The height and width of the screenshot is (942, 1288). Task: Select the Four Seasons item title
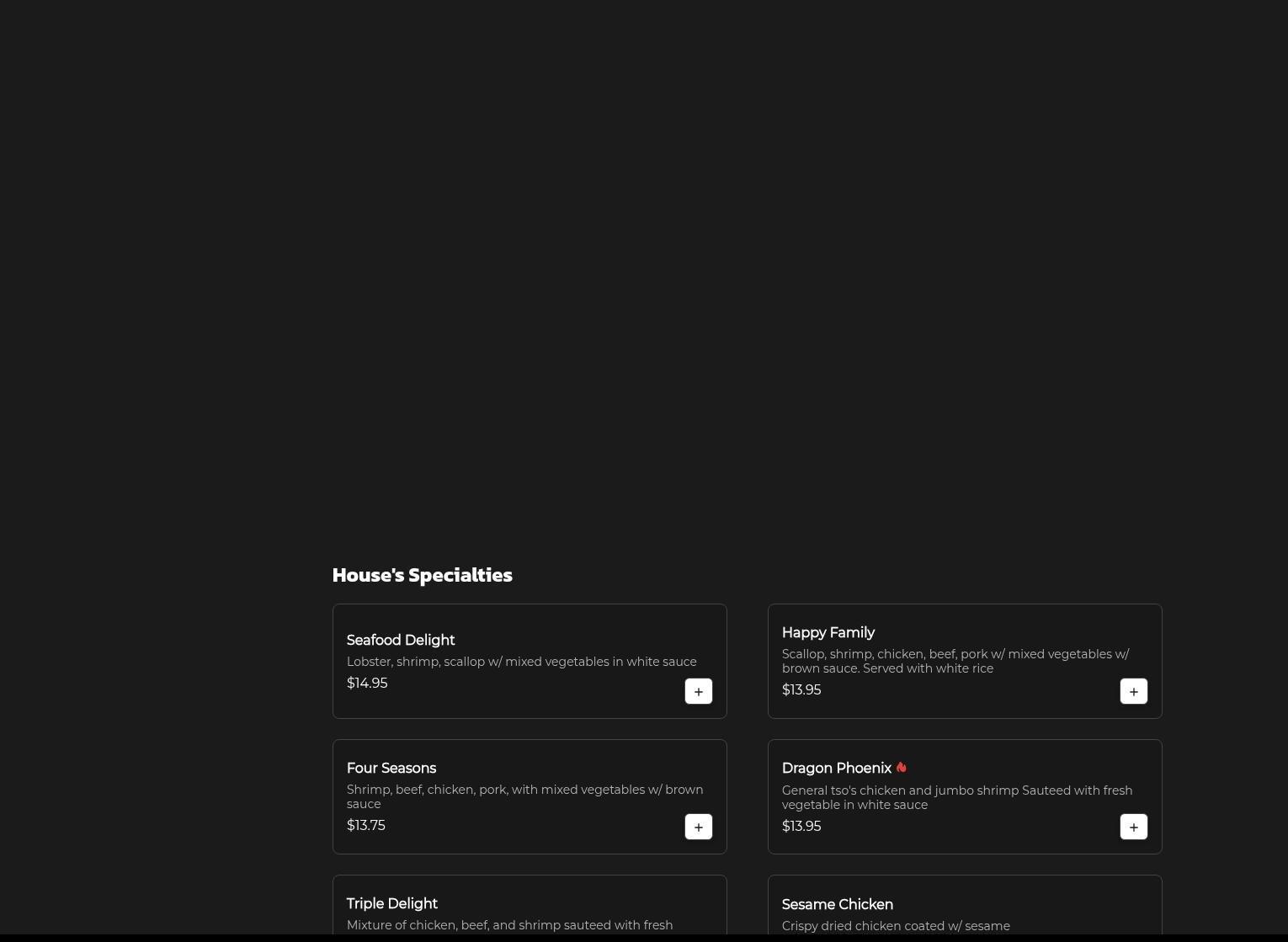(391, 769)
